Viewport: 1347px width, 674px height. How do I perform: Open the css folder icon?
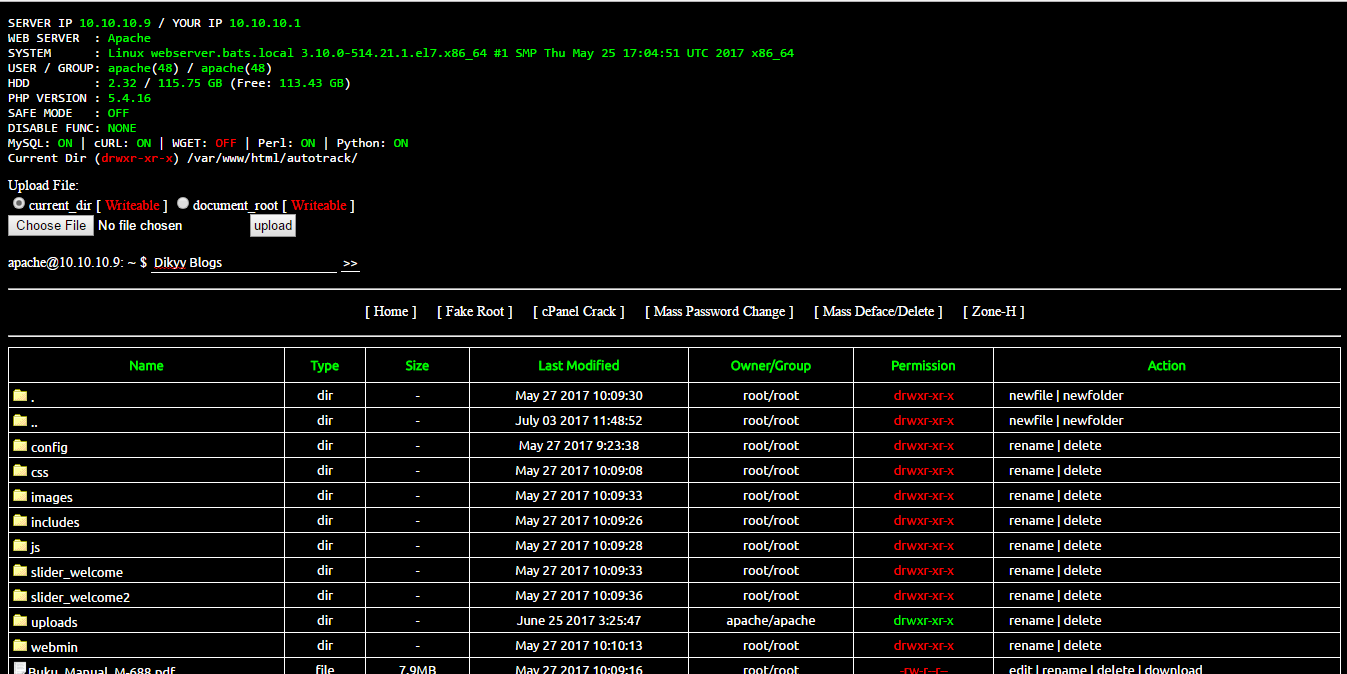[20, 470]
